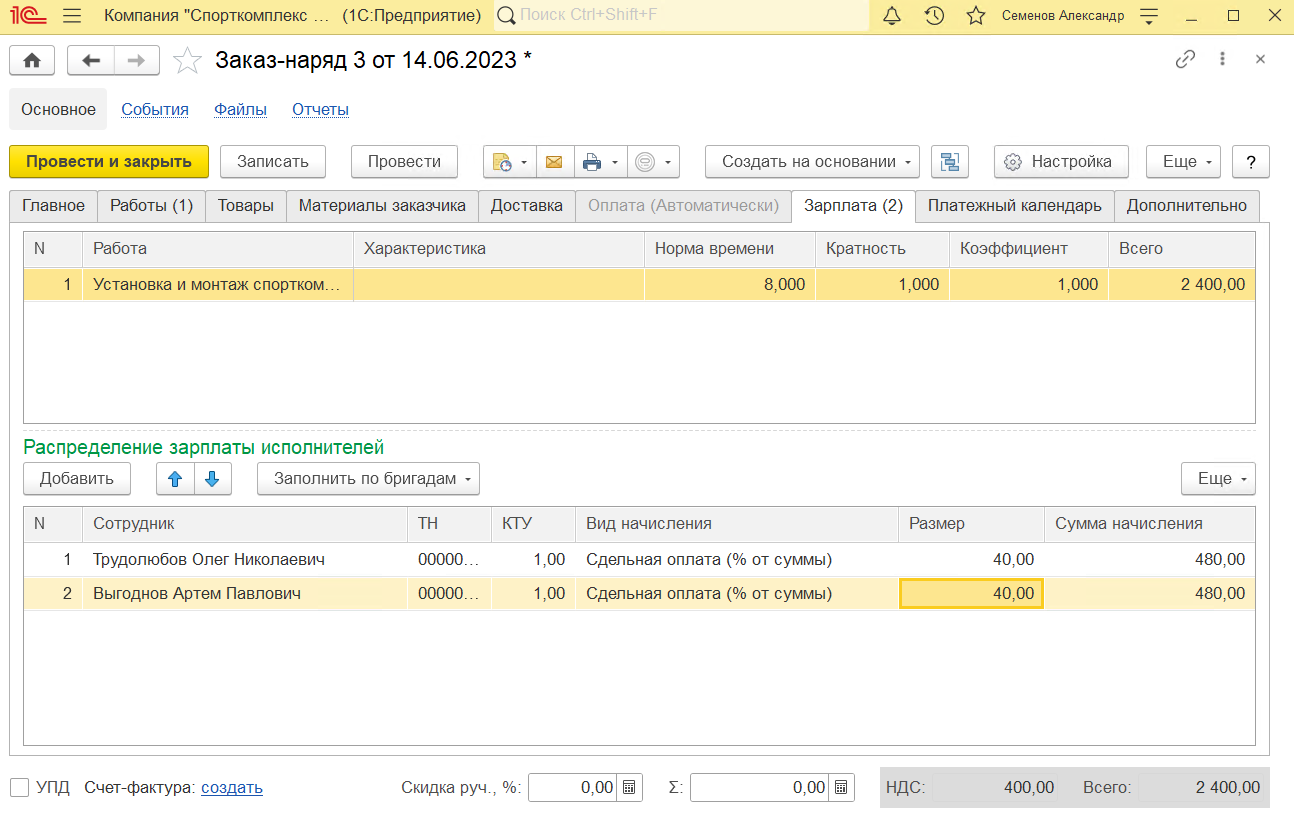Expand the document-with-clock dropdown arrow
This screenshot has width=1294, height=825.
point(524,161)
